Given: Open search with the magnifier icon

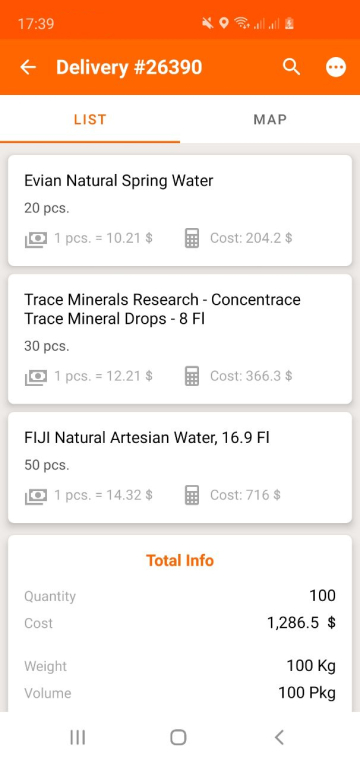Looking at the screenshot, I should (x=291, y=67).
